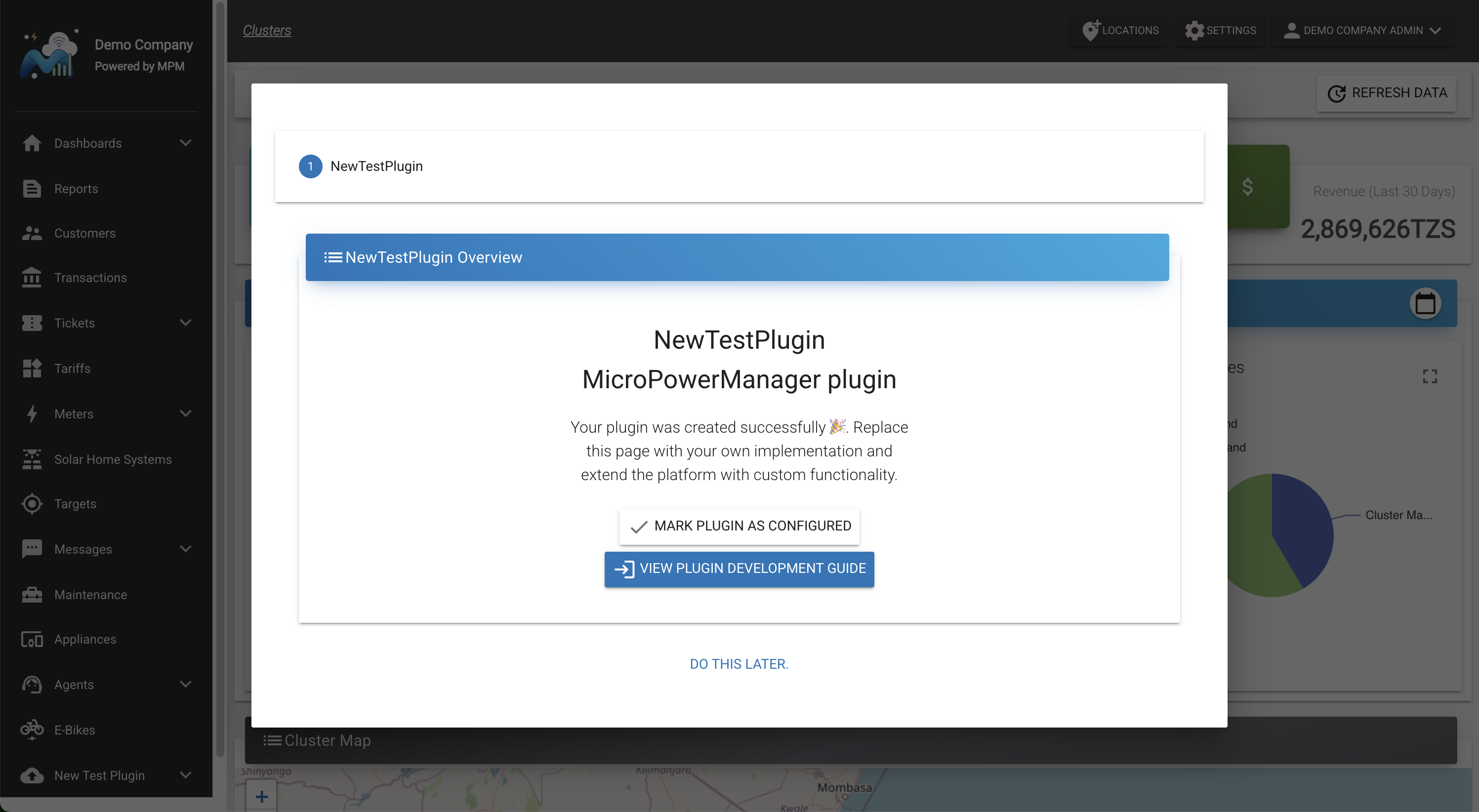The height and width of the screenshot is (812, 1479).
Task: Open Customers from the sidebar icon
Action: (x=32, y=233)
